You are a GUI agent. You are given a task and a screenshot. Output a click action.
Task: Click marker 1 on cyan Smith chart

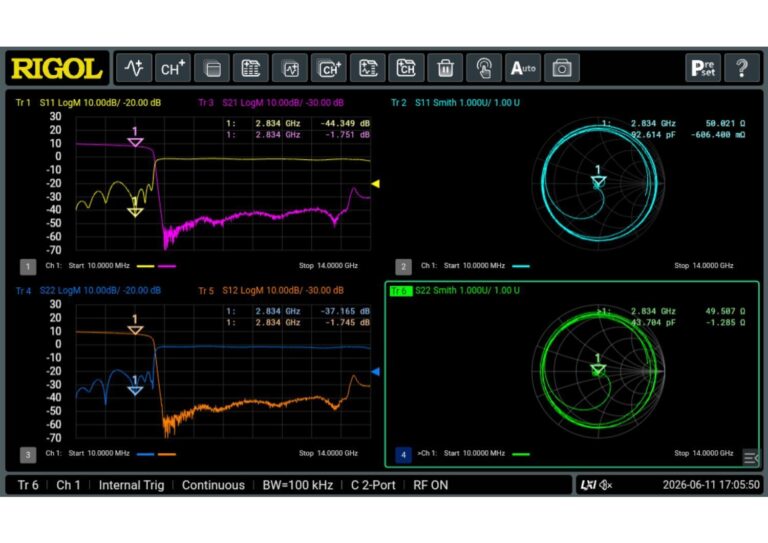pyautogui.click(x=598, y=181)
